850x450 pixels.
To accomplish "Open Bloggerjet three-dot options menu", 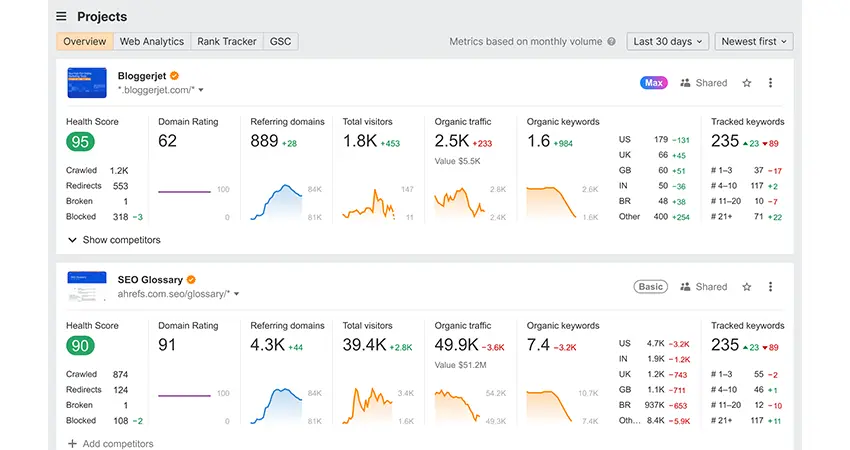I will point(770,83).
